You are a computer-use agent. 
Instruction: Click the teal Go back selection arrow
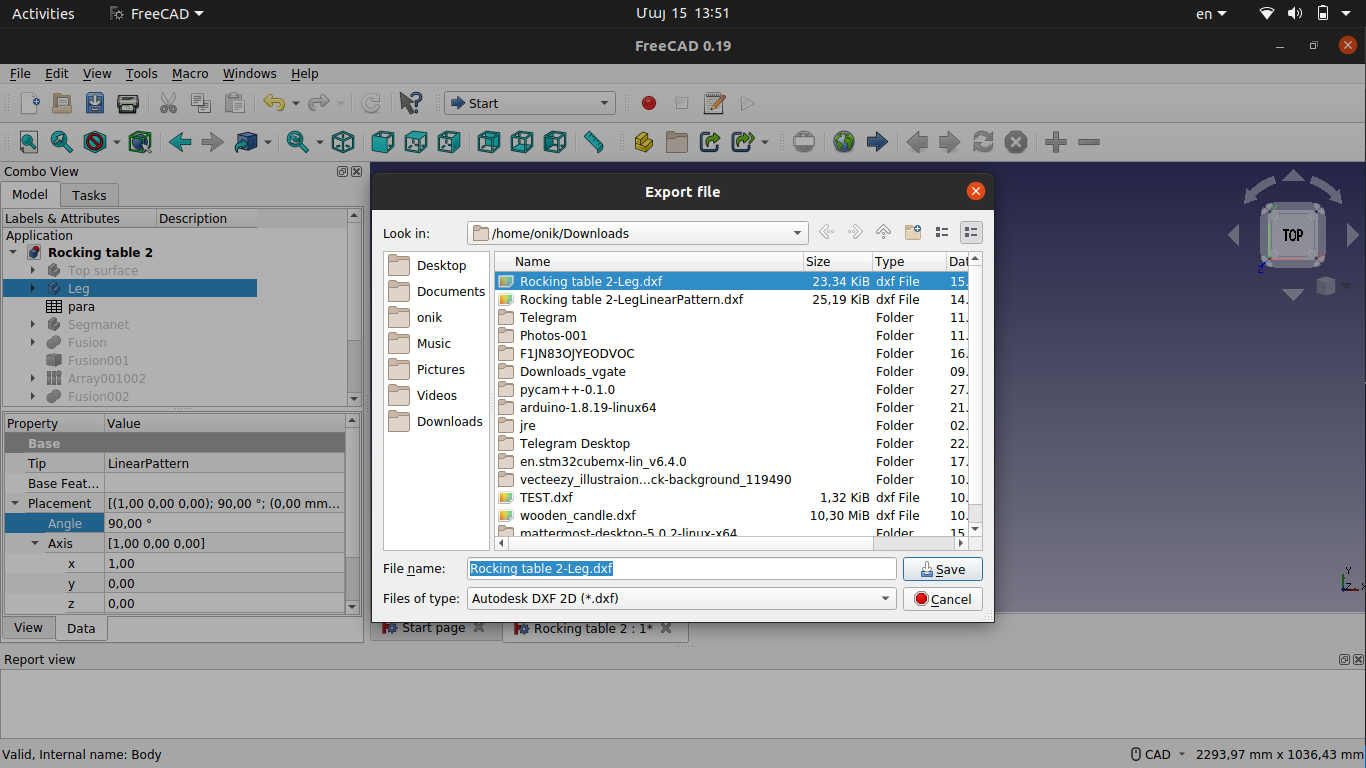click(180, 142)
